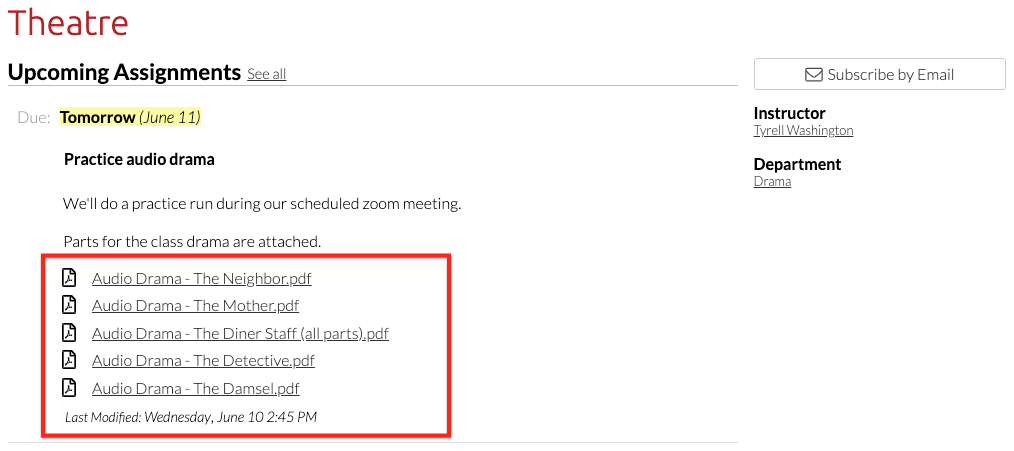Viewport: 1014px width, 451px height.
Task: Click the PDF icon beside The Detective file
Action: [70, 360]
